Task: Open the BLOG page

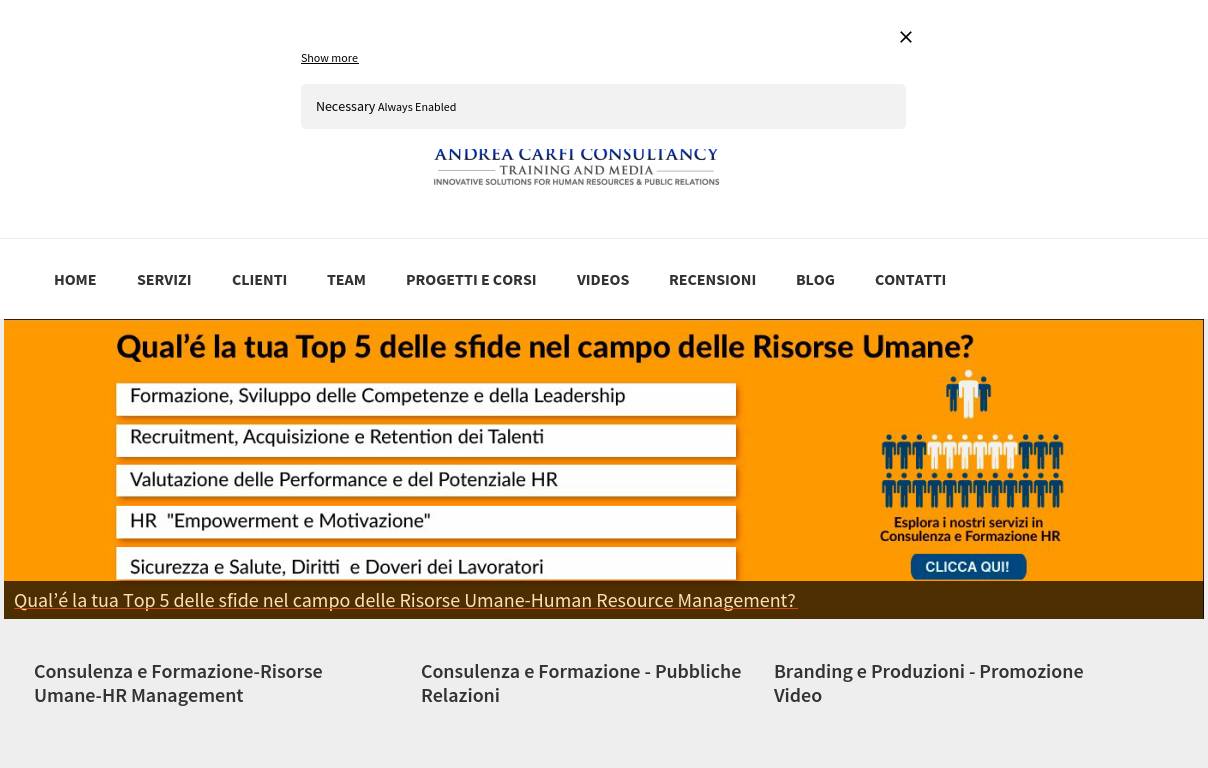Action: [x=815, y=280]
